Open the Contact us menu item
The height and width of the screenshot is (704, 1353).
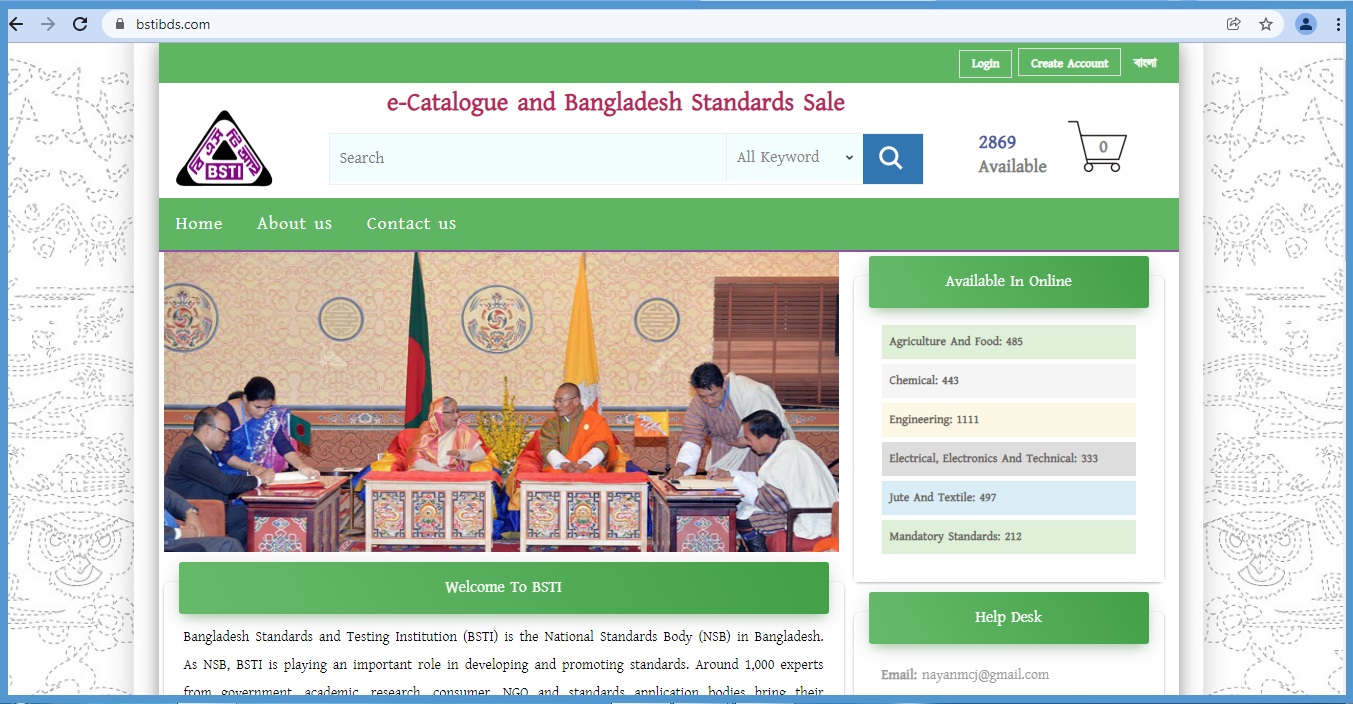(411, 224)
